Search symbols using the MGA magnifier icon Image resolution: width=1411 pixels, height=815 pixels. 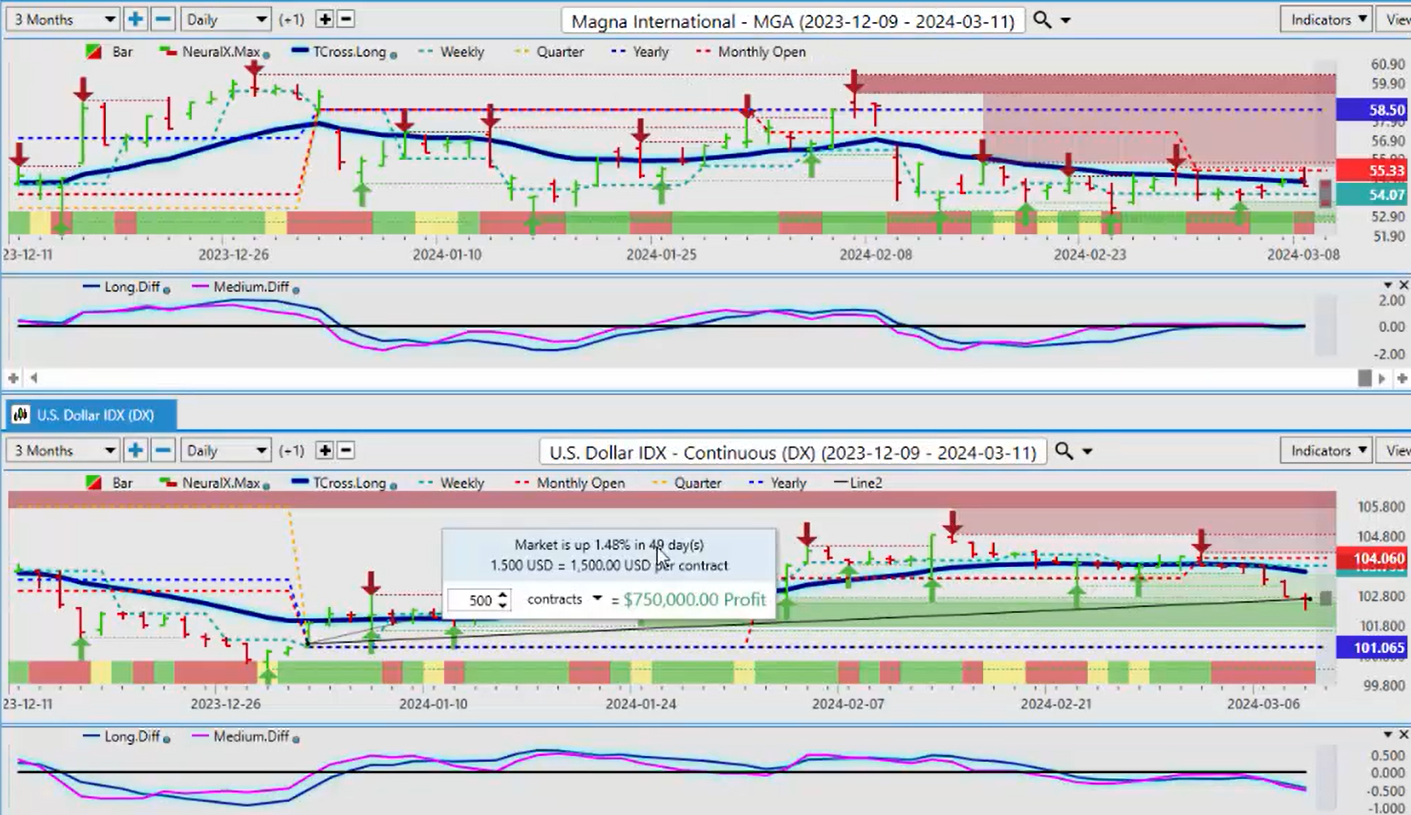[x=1041, y=20]
